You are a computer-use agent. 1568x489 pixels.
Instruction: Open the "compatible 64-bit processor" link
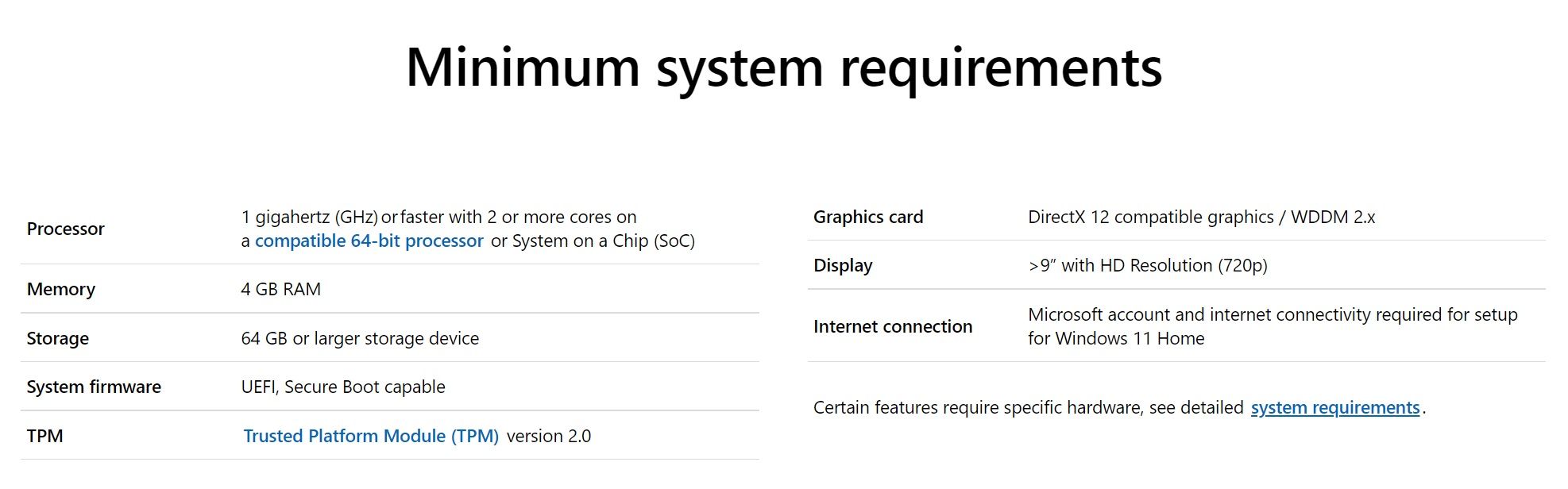[369, 241]
